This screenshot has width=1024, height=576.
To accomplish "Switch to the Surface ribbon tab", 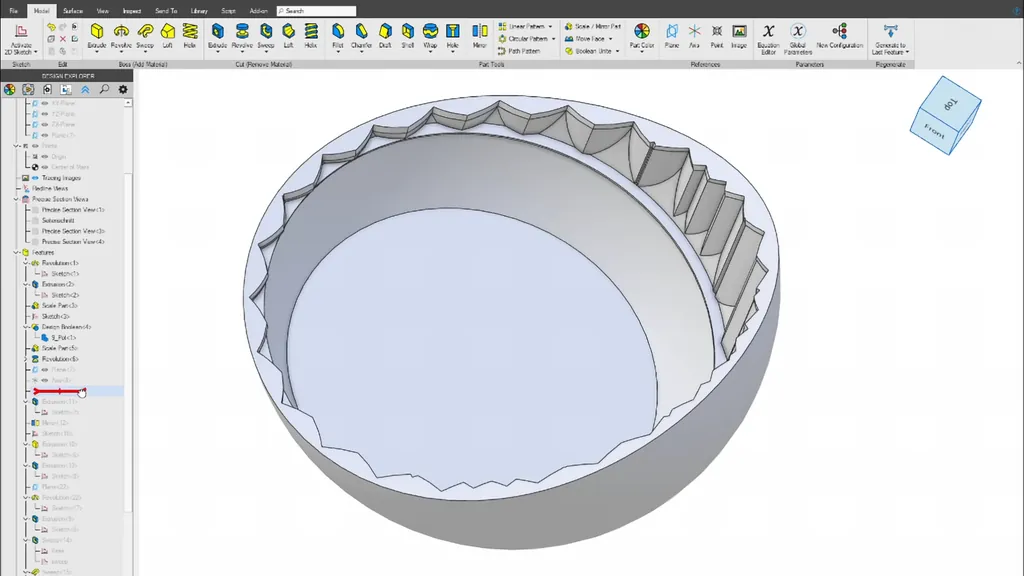I will (x=72, y=11).
